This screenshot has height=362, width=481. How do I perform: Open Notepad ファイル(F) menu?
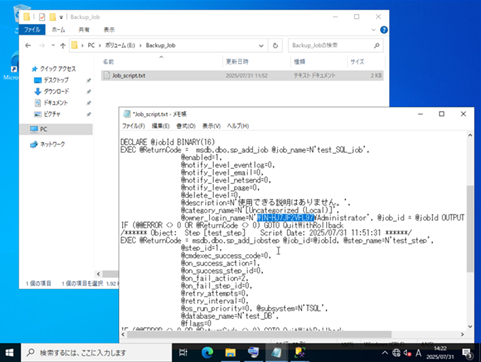pyautogui.click(x=134, y=126)
